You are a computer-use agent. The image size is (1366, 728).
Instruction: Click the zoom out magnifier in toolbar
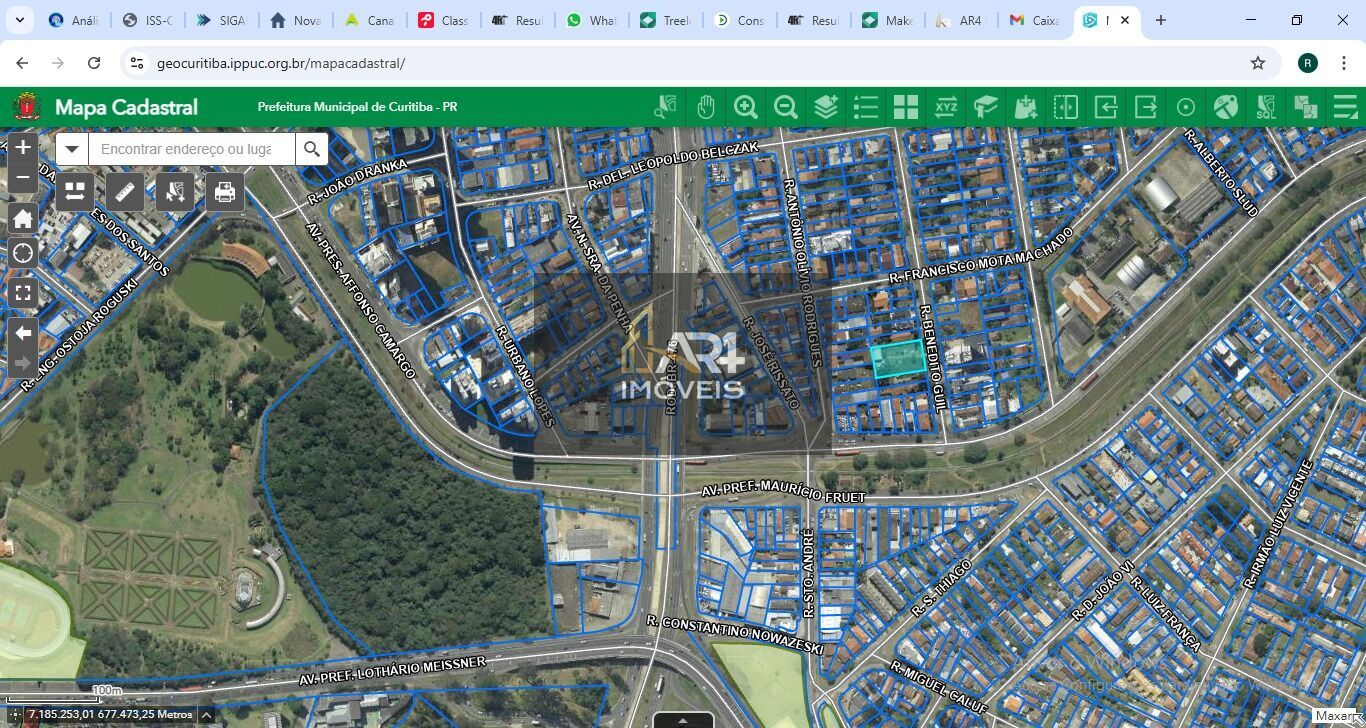coord(786,107)
